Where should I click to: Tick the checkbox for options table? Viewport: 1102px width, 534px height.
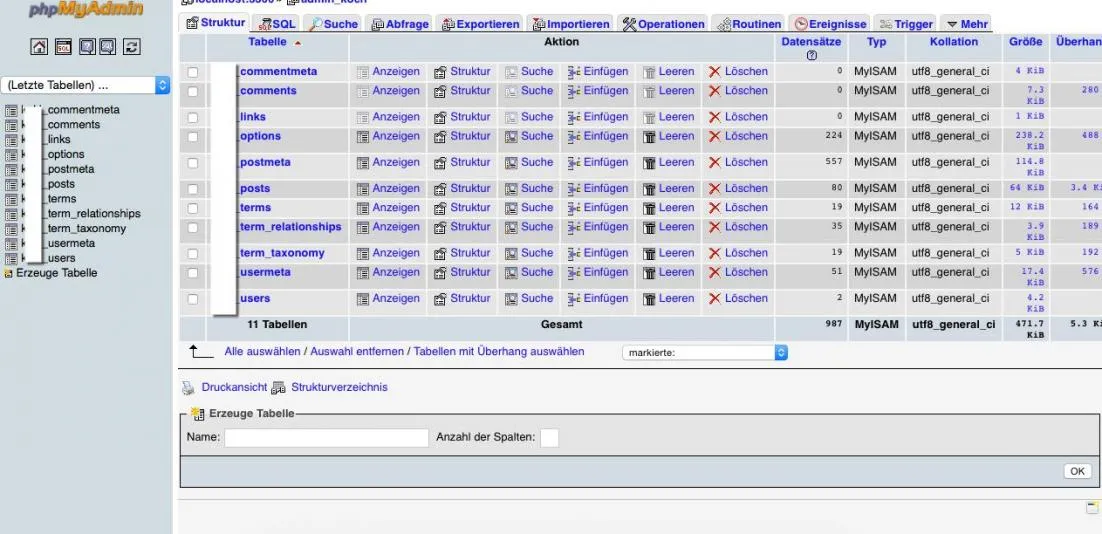pyautogui.click(x=193, y=136)
